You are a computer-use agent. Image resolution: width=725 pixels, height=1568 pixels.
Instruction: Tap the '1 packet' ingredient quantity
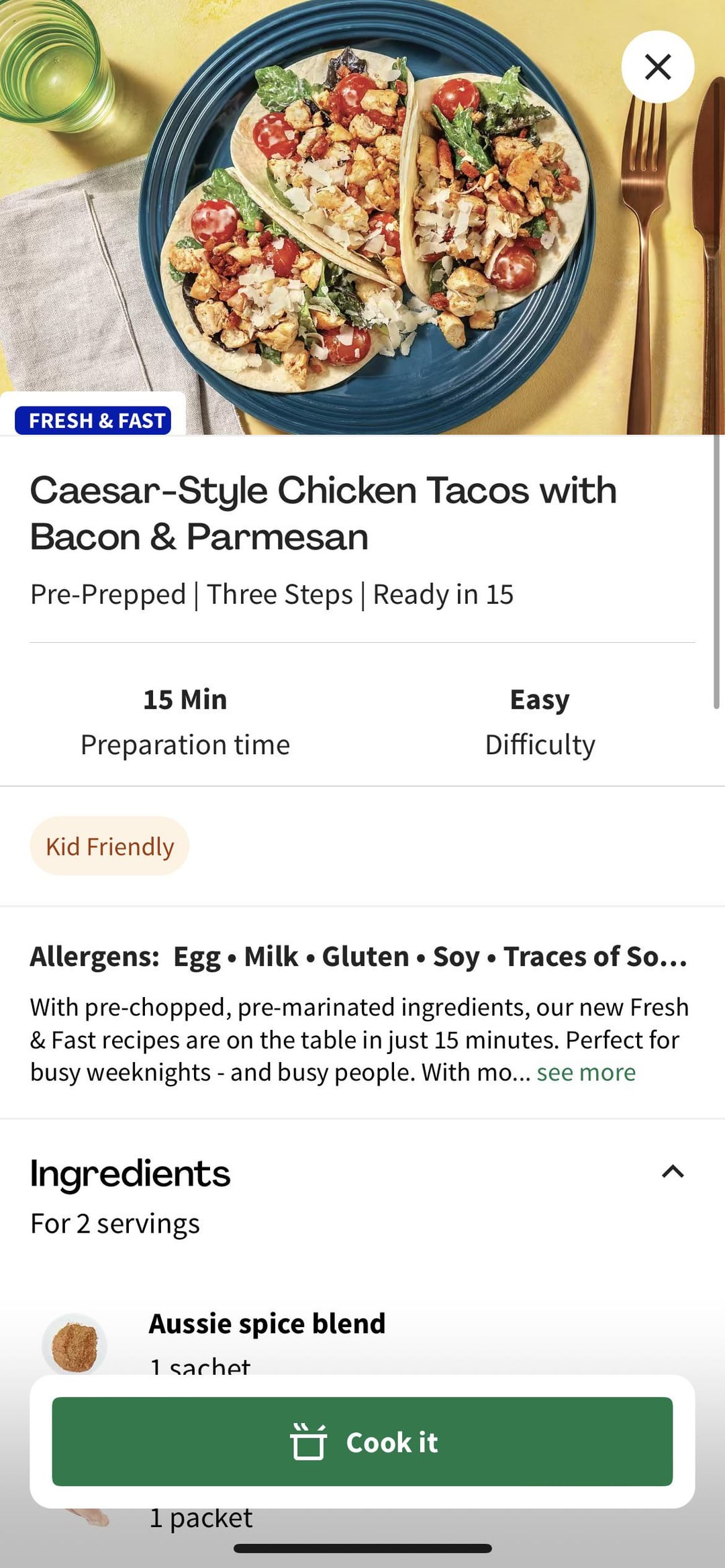click(201, 1518)
